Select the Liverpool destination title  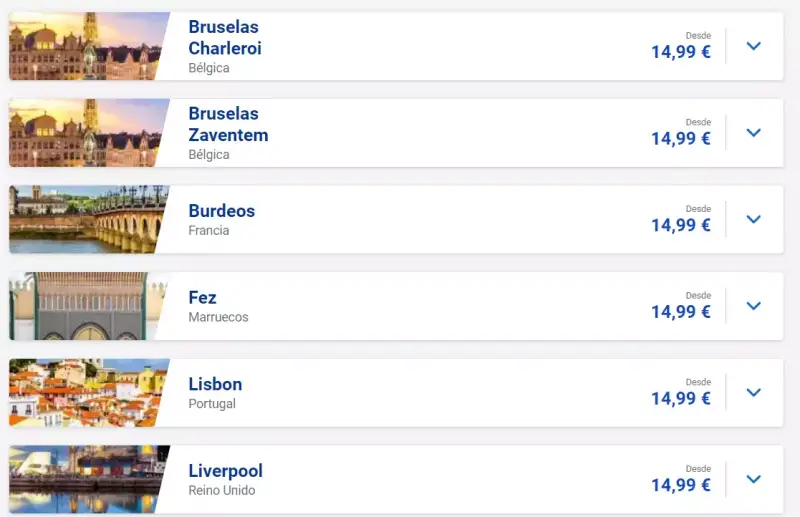click(226, 471)
